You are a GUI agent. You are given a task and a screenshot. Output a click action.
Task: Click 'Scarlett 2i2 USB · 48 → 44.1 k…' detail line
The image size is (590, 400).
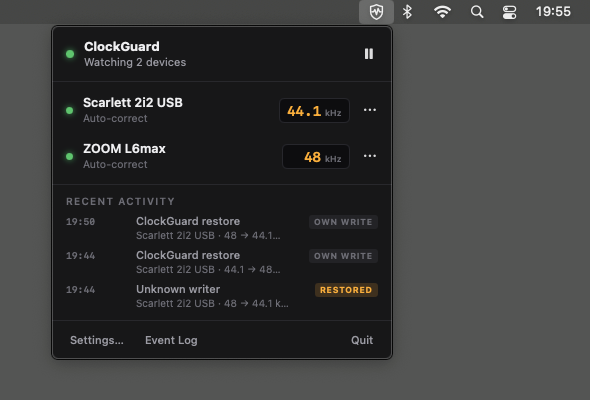click(212, 304)
